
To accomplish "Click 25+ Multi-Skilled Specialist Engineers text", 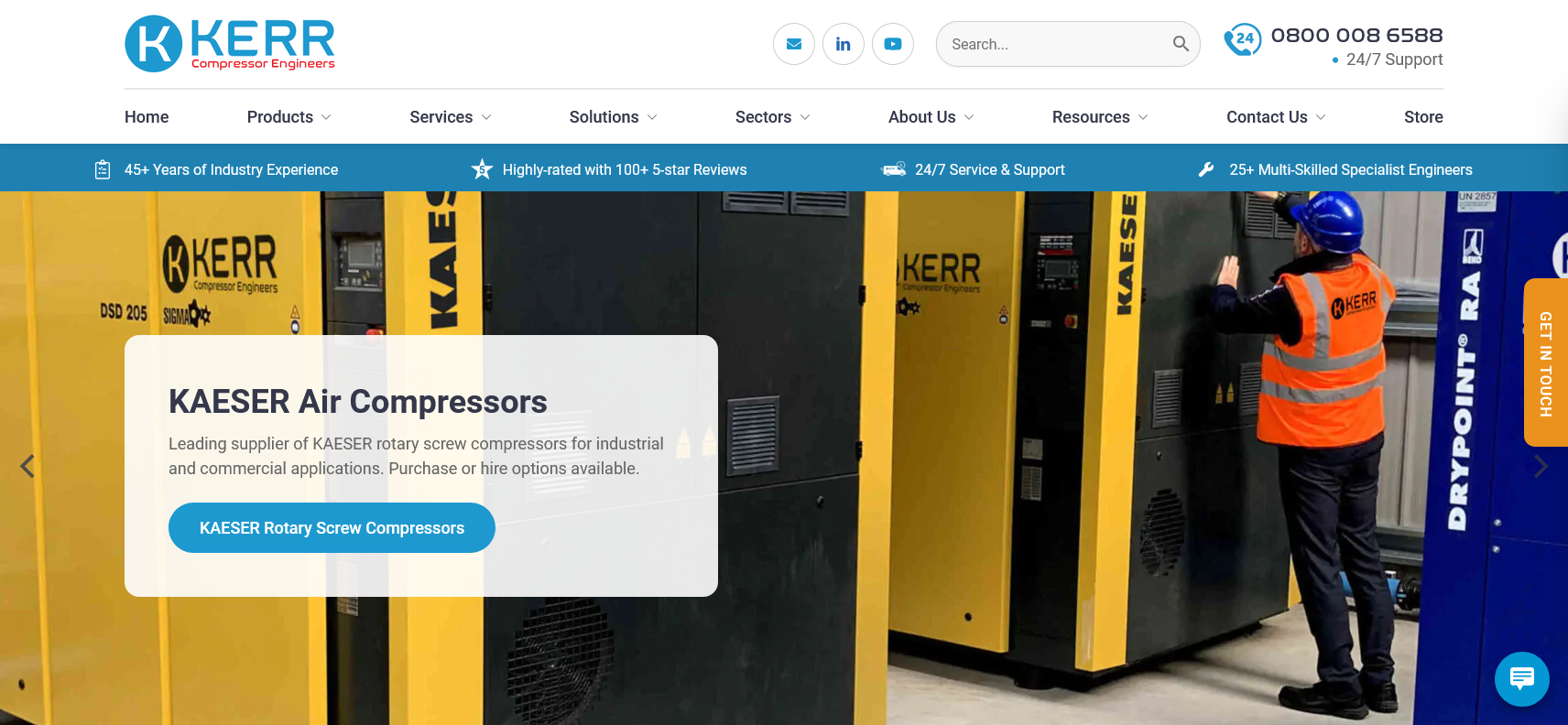I will point(1351,169).
